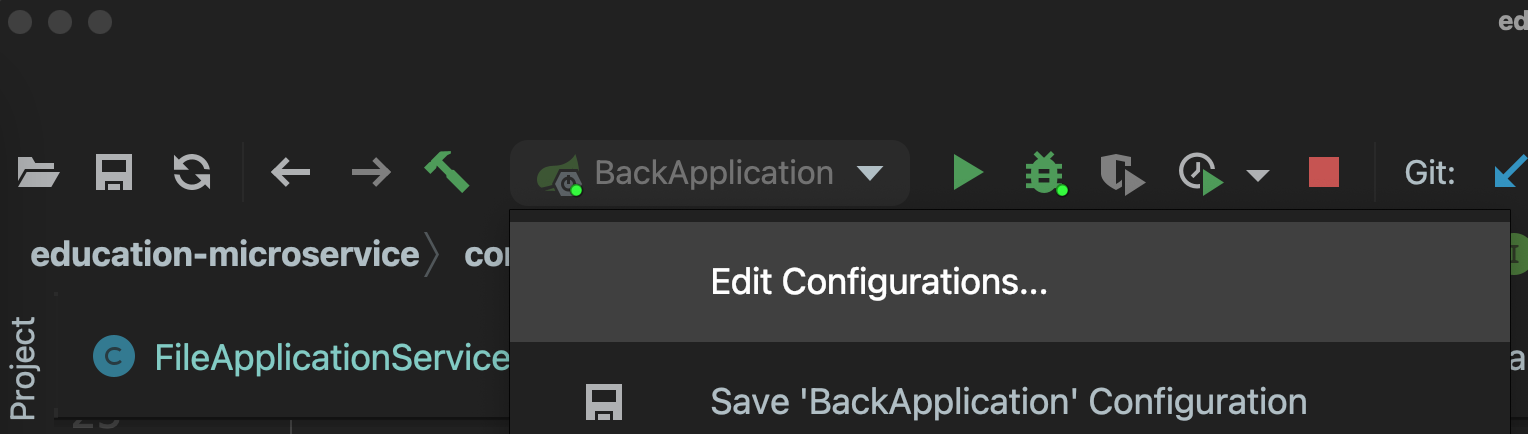Open the Project tool window tab

click(22, 368)
